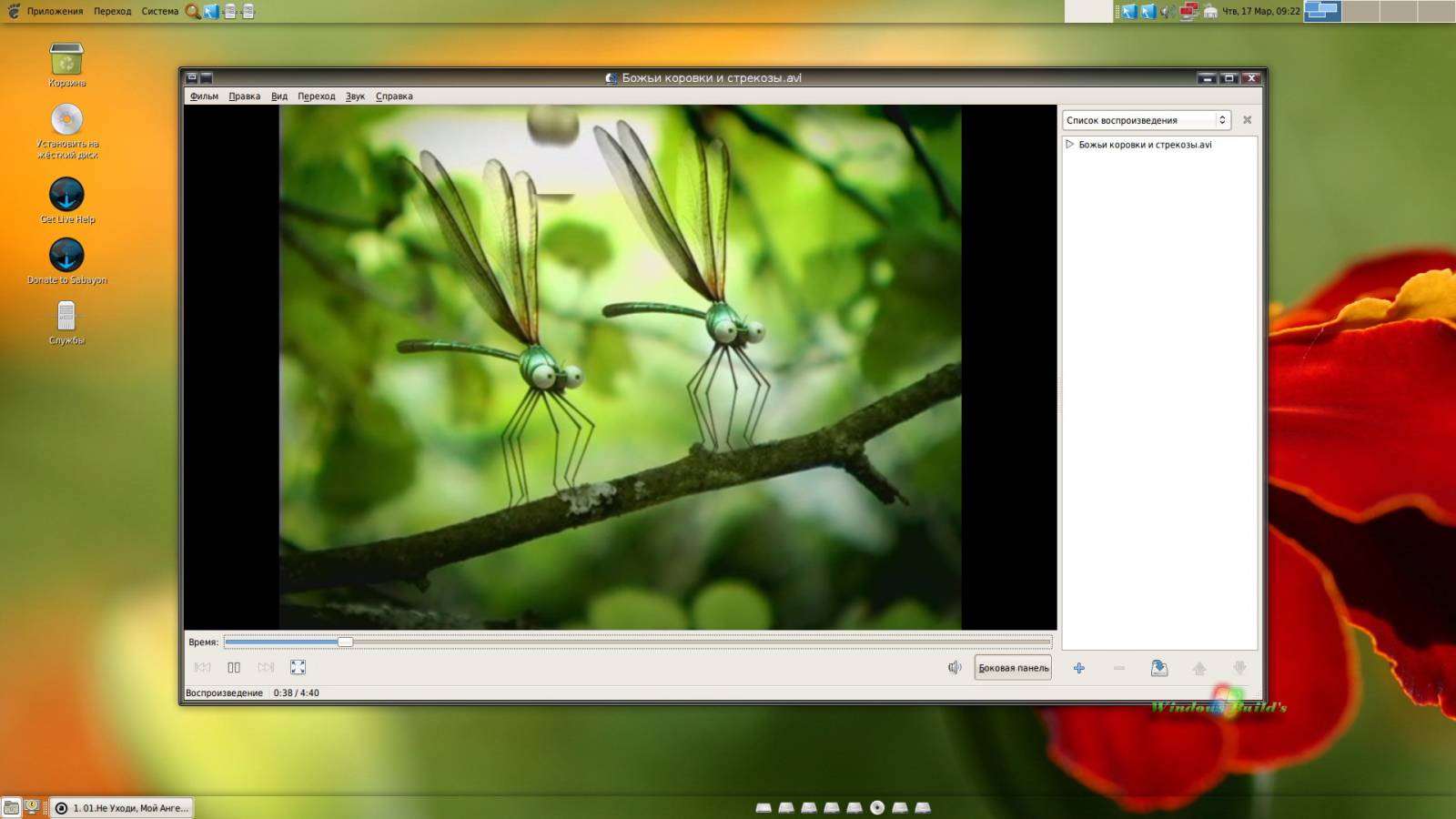Viewport: 1456px width, 819px height.
Task: Click the date and time Чтв, 17 Мар
Action: (x=1260, y=11)
